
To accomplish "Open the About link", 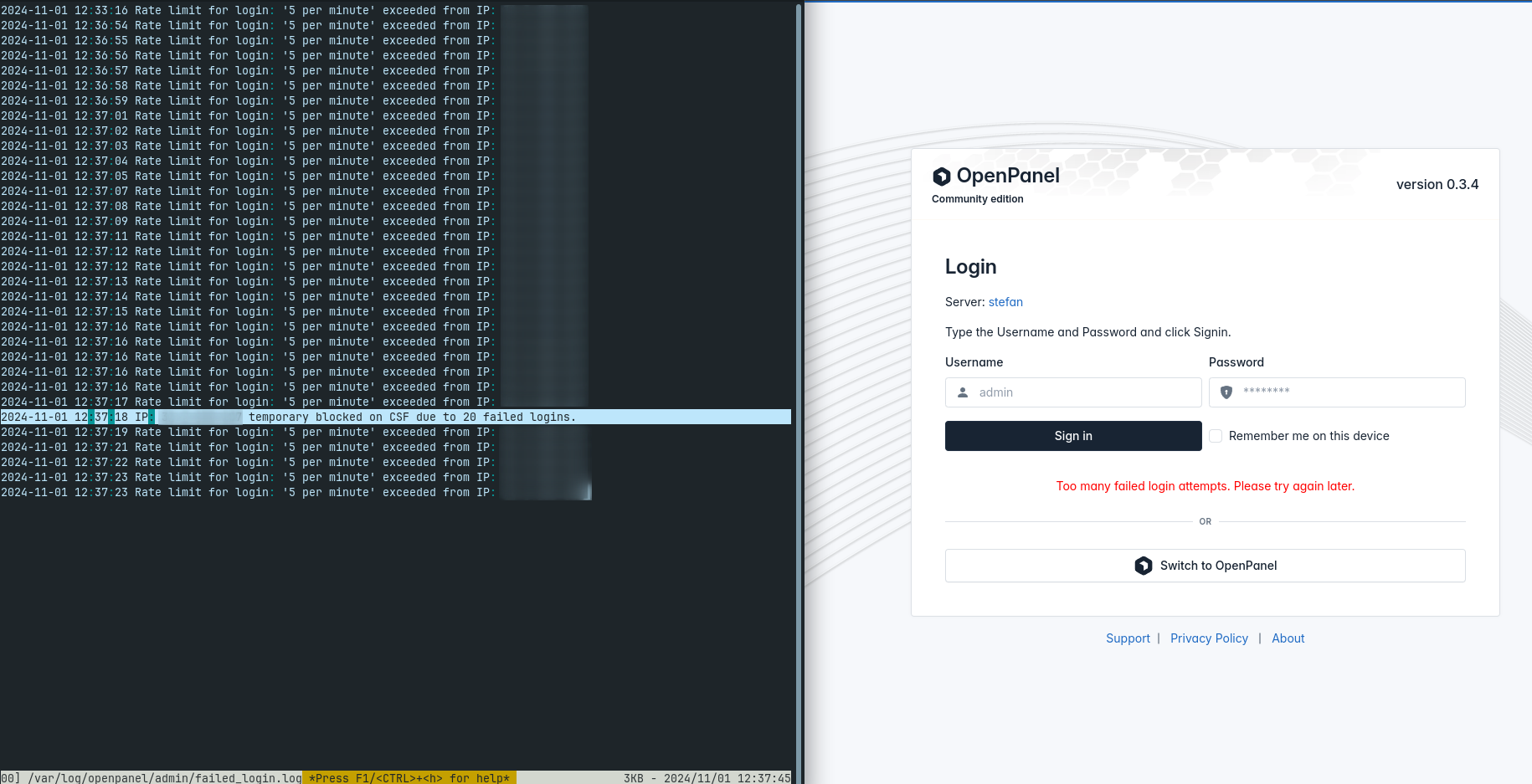I will 1288,638.
